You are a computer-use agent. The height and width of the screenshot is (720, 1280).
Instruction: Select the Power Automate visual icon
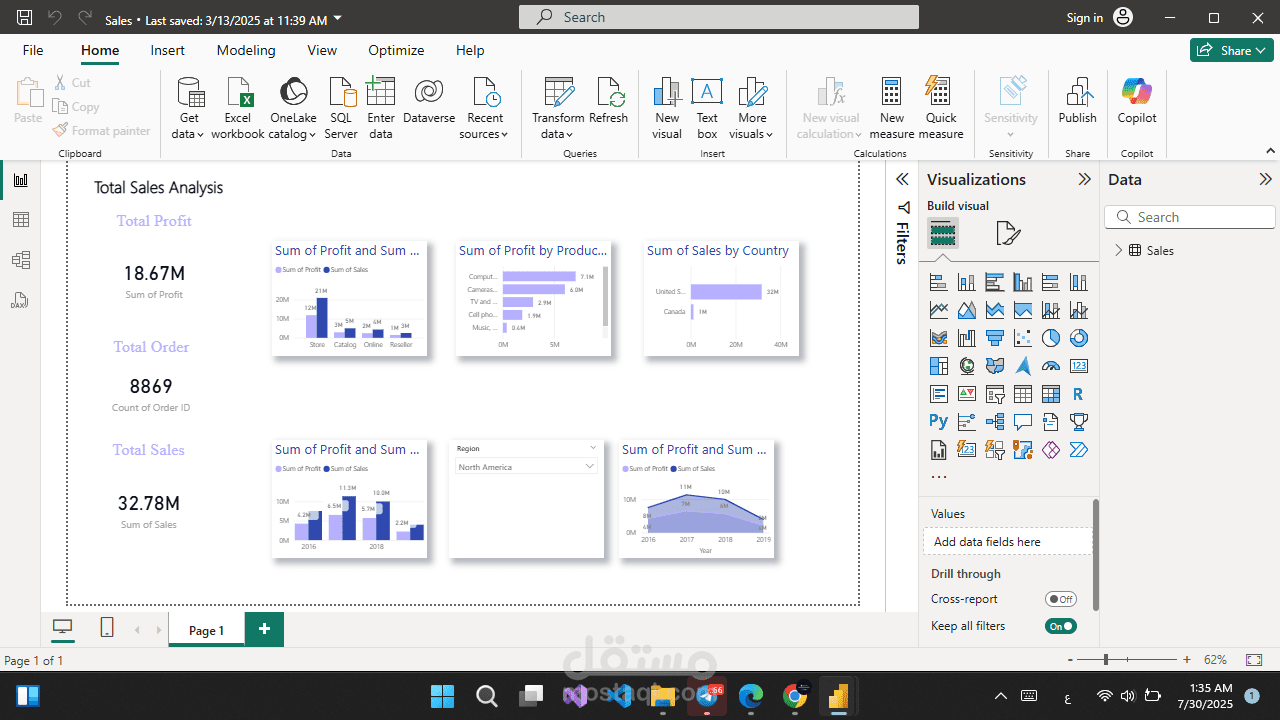(1078, 450)
